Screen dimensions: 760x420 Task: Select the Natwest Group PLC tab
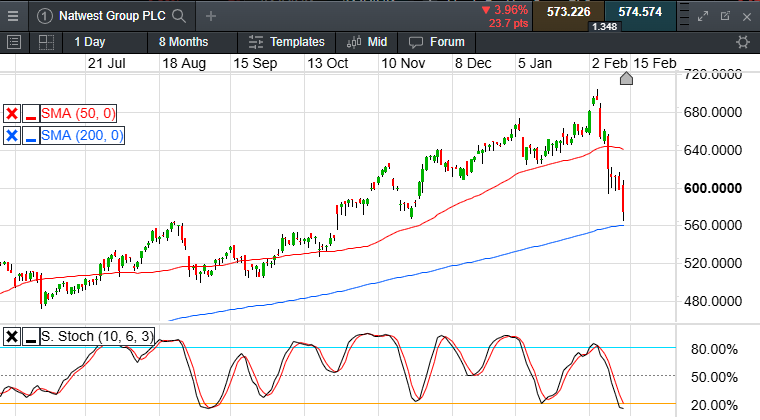pos(108,16)
